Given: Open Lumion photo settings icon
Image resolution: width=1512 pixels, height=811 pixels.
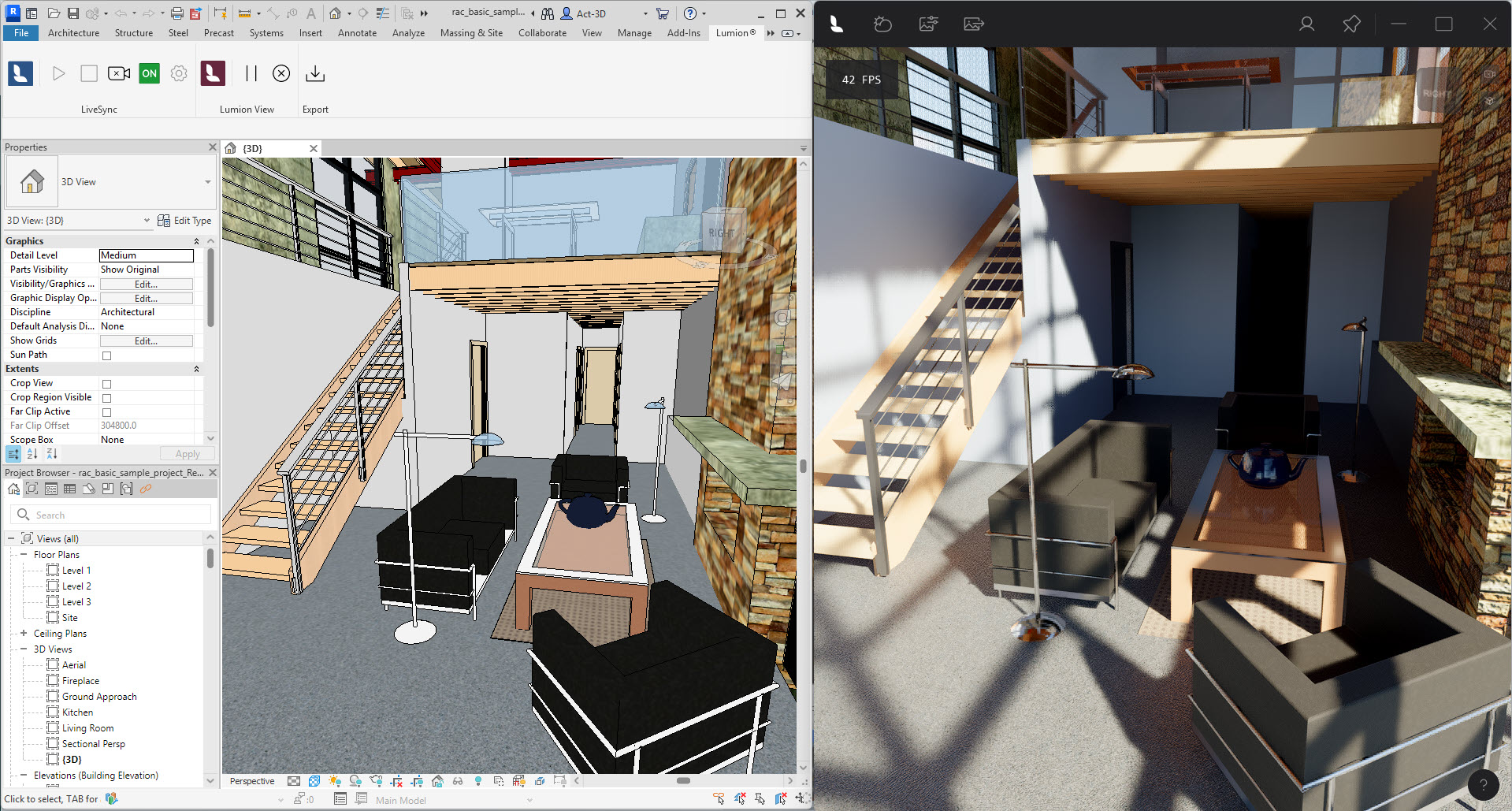Looking at the screenshot, I should 927,24.
